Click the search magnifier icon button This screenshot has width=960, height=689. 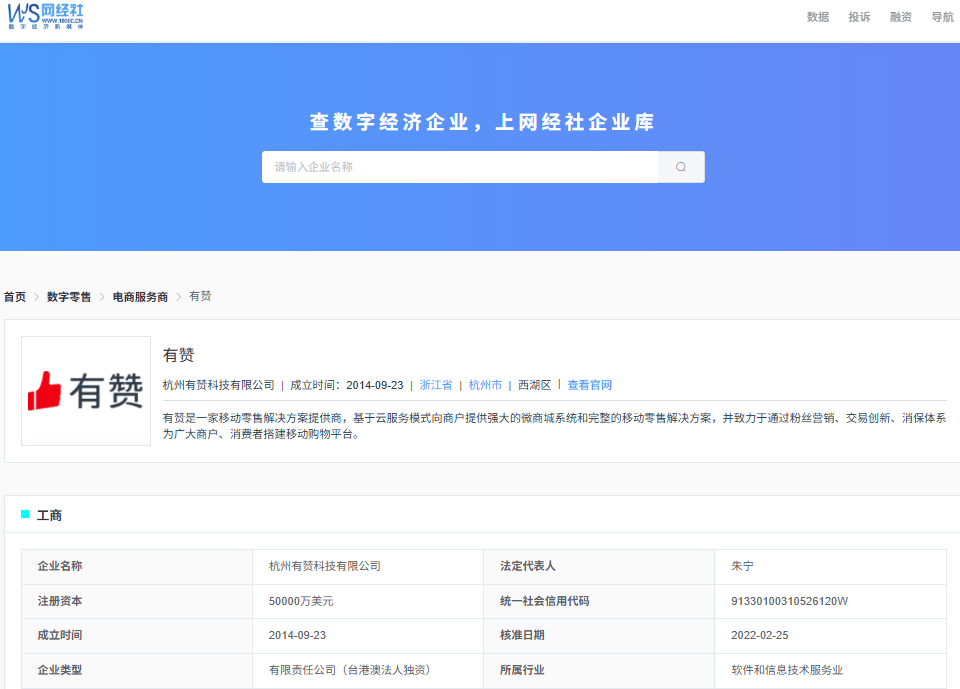(681, 167)
